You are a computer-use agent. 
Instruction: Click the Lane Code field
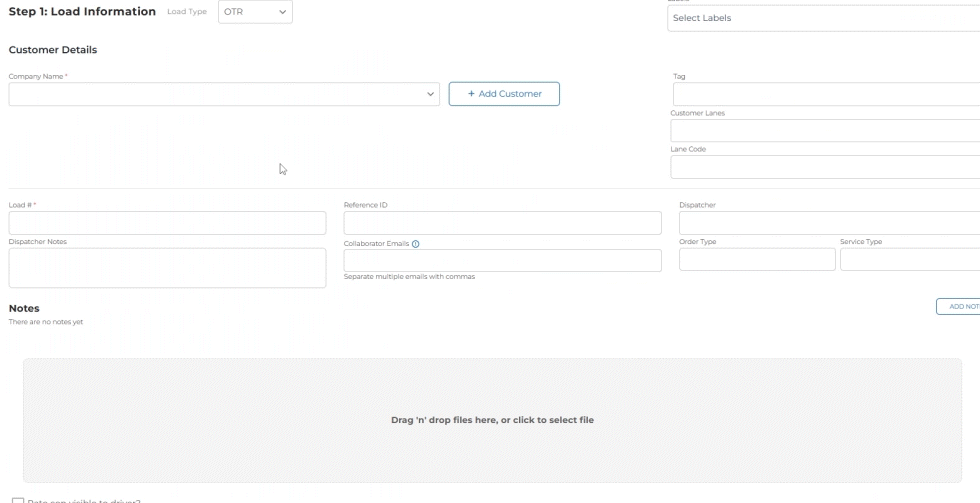[x=825, y=167]
